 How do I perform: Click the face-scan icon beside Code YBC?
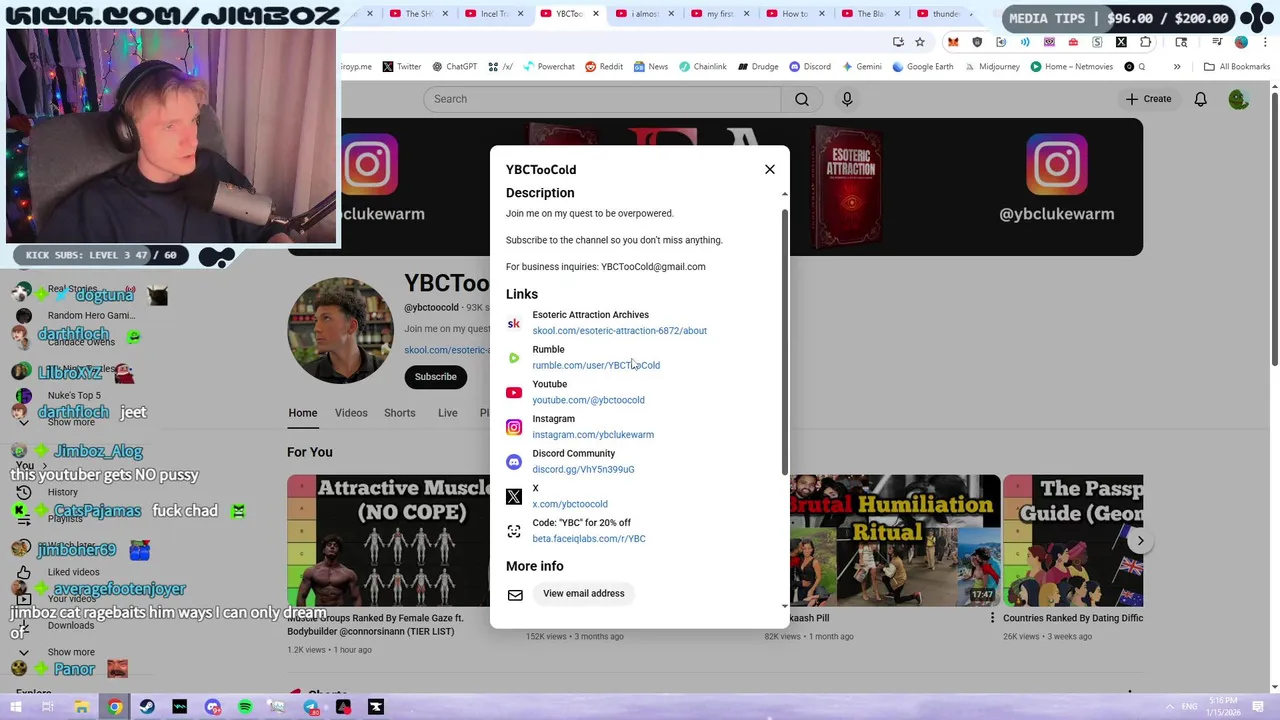[x=514, y=531]
